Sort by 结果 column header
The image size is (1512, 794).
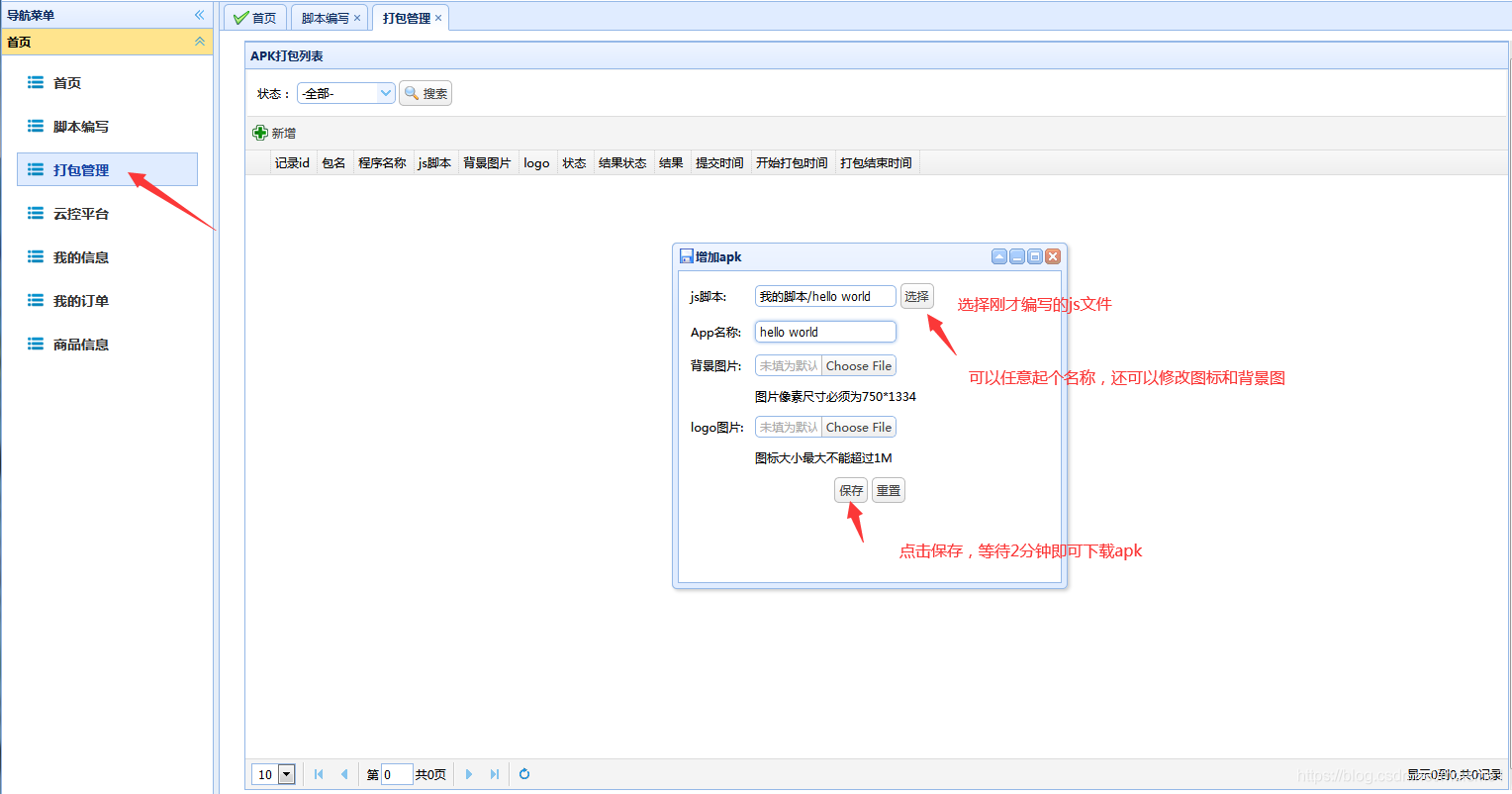pos(671,162)
